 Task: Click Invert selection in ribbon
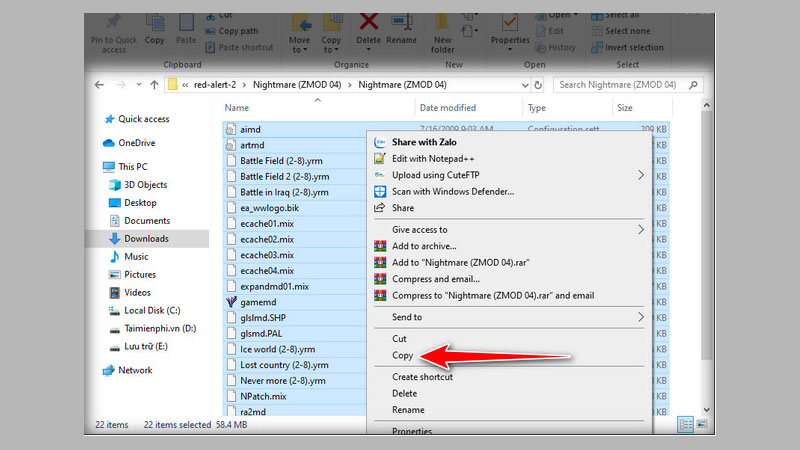pos(633,47)
